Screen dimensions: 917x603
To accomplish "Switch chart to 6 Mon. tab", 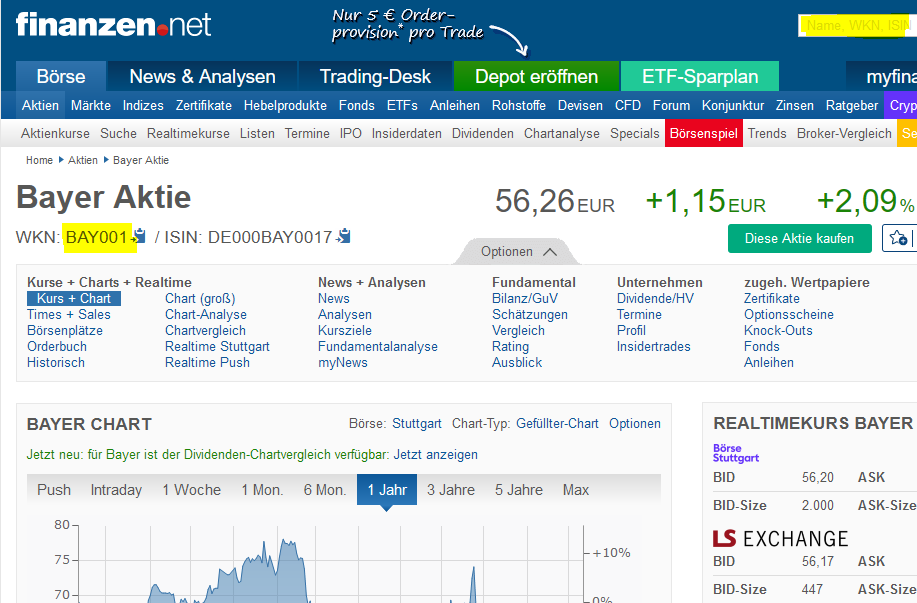I will click(325, 490).
